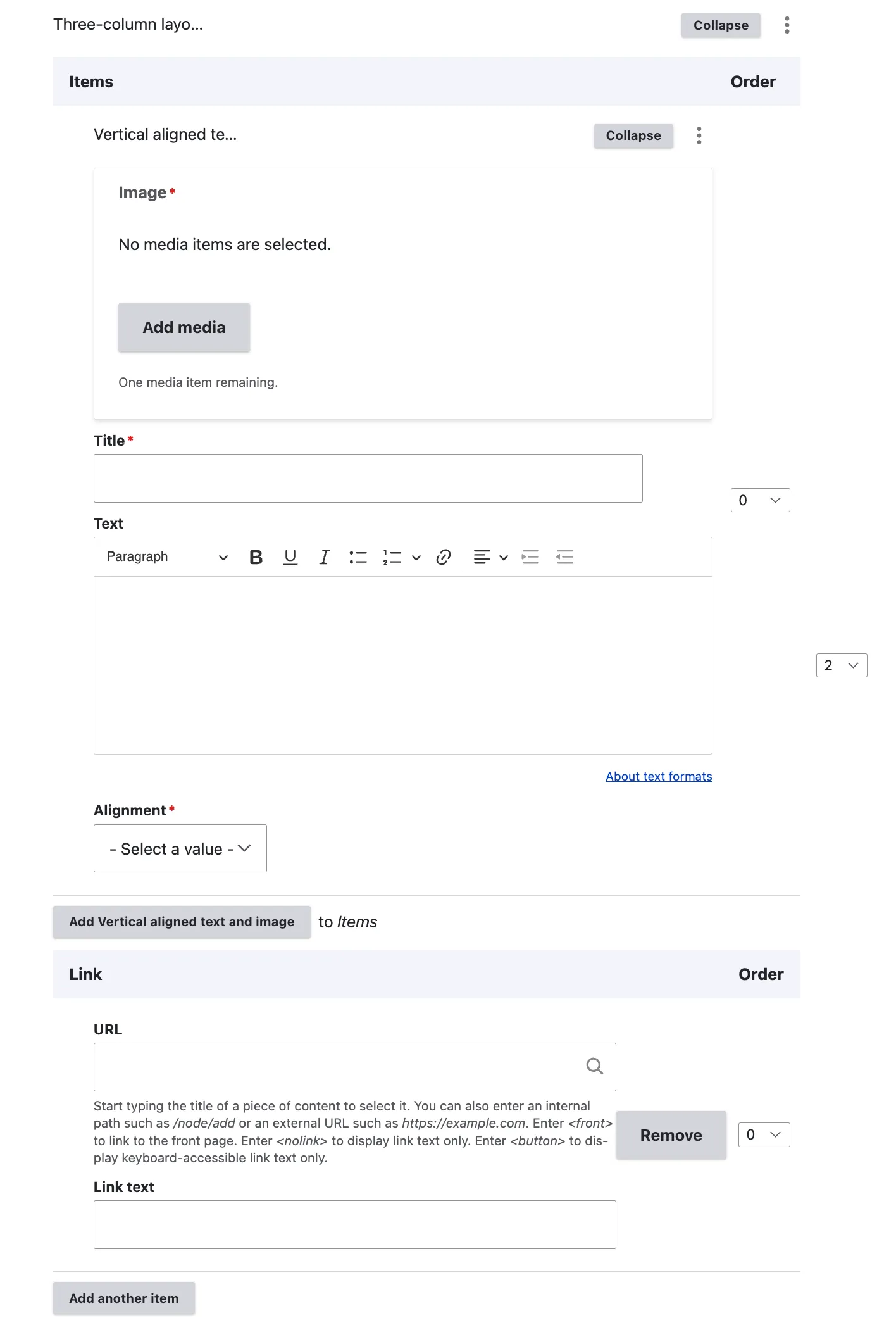Increase indent in the text editor
896x1332 pixels.
(530, 557)
